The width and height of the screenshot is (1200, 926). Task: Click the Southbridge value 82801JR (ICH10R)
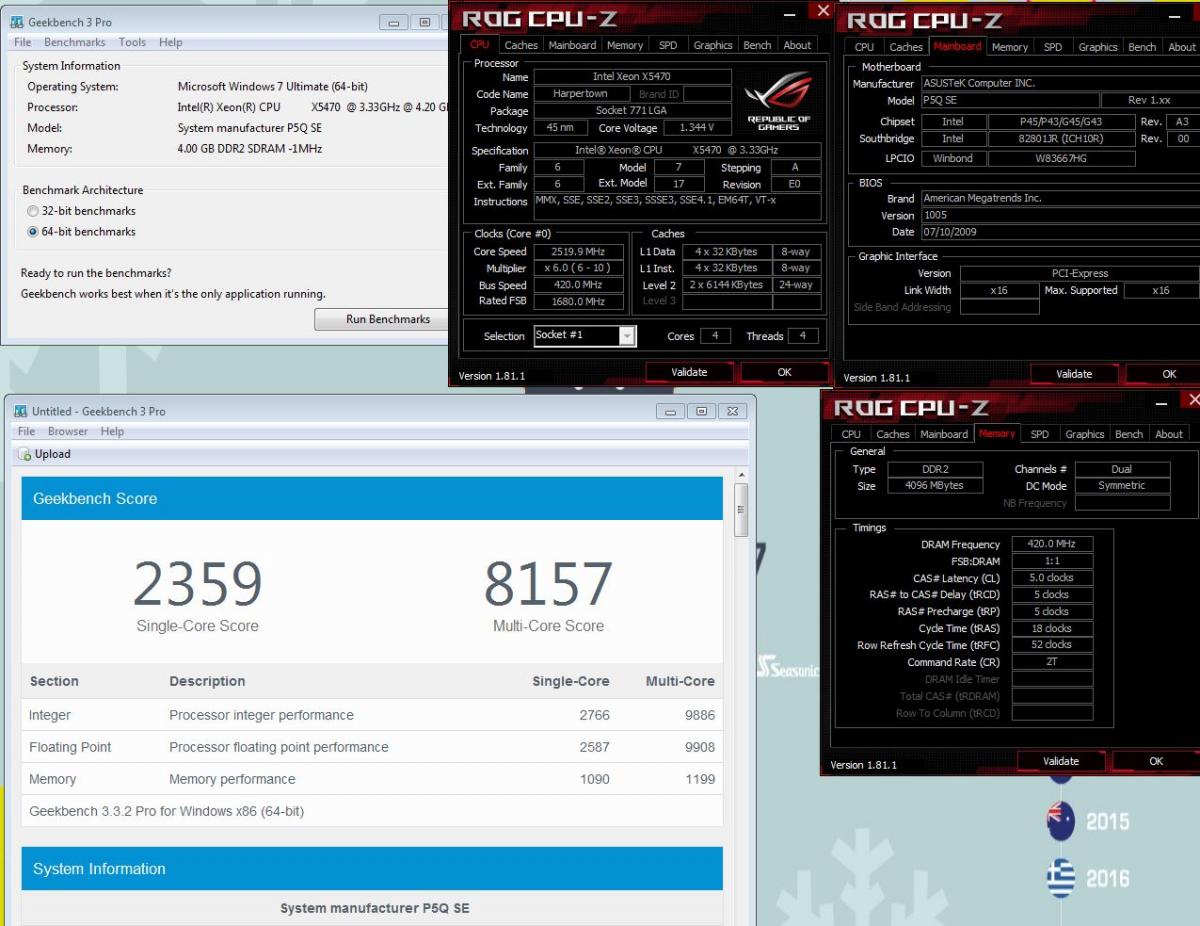[x=1062, y=139]
